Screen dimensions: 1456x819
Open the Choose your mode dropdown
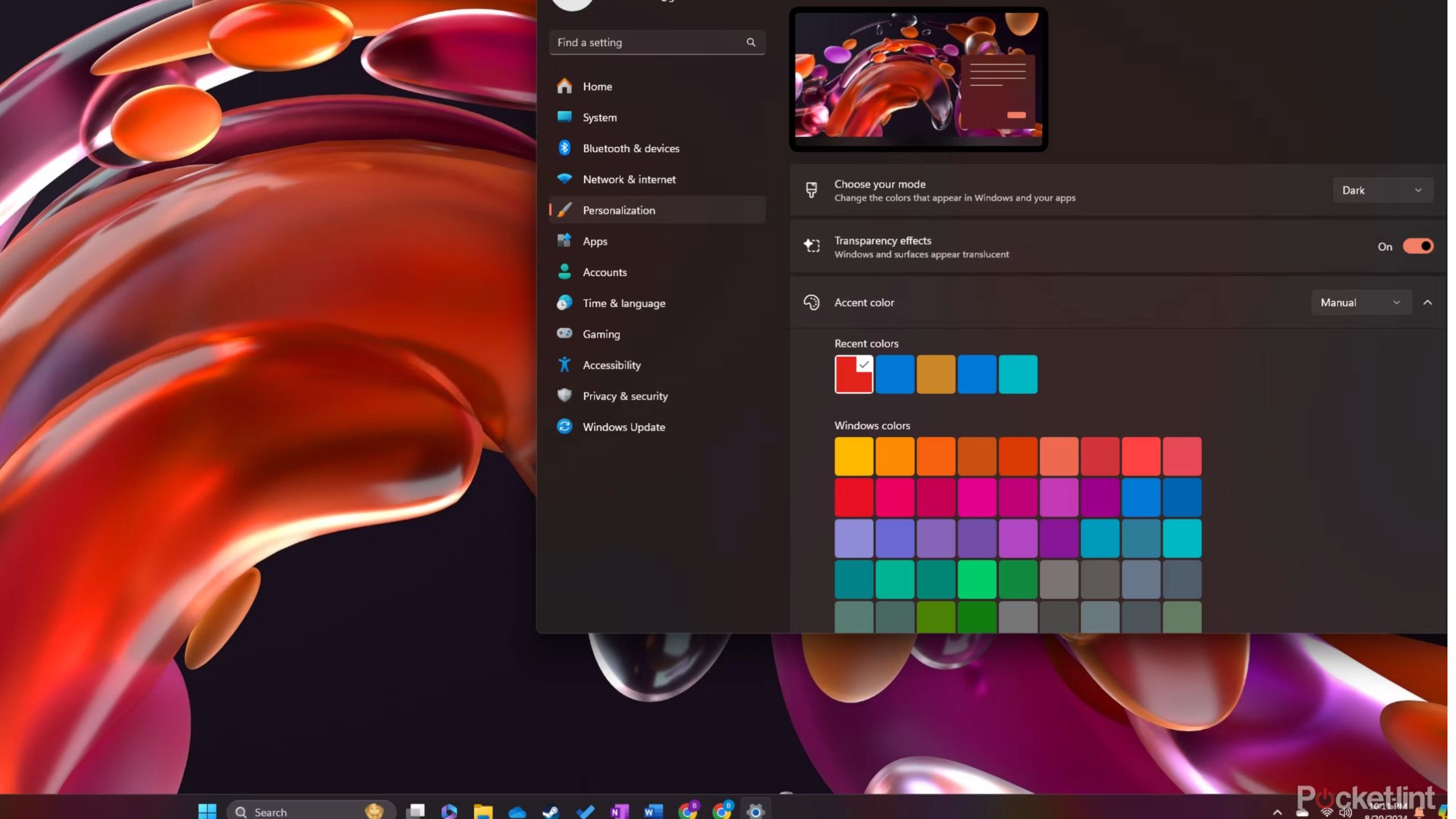click(x=1382, y=190)
